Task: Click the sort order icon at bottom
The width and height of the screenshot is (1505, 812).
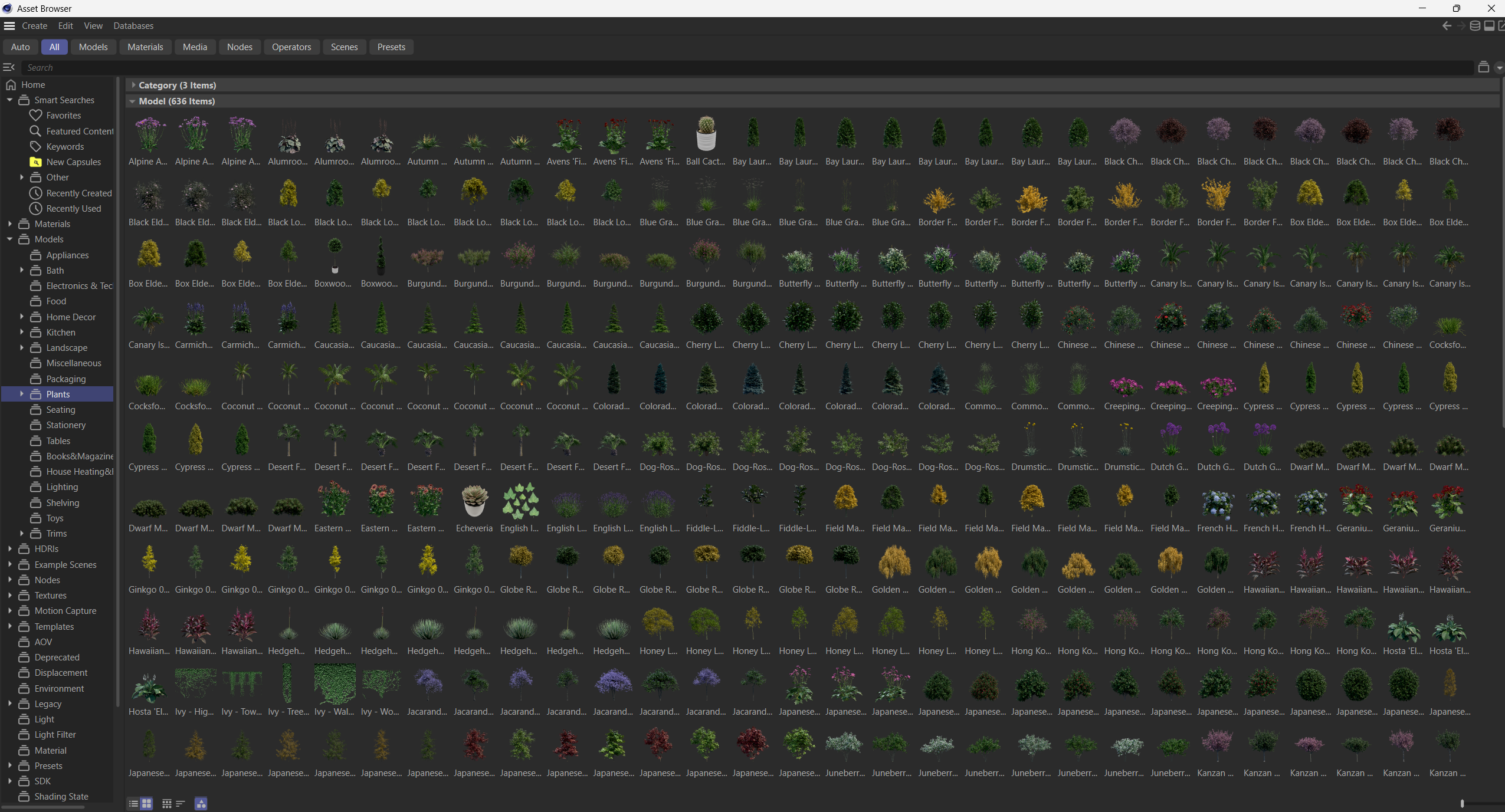Action: tap(181, 803)
